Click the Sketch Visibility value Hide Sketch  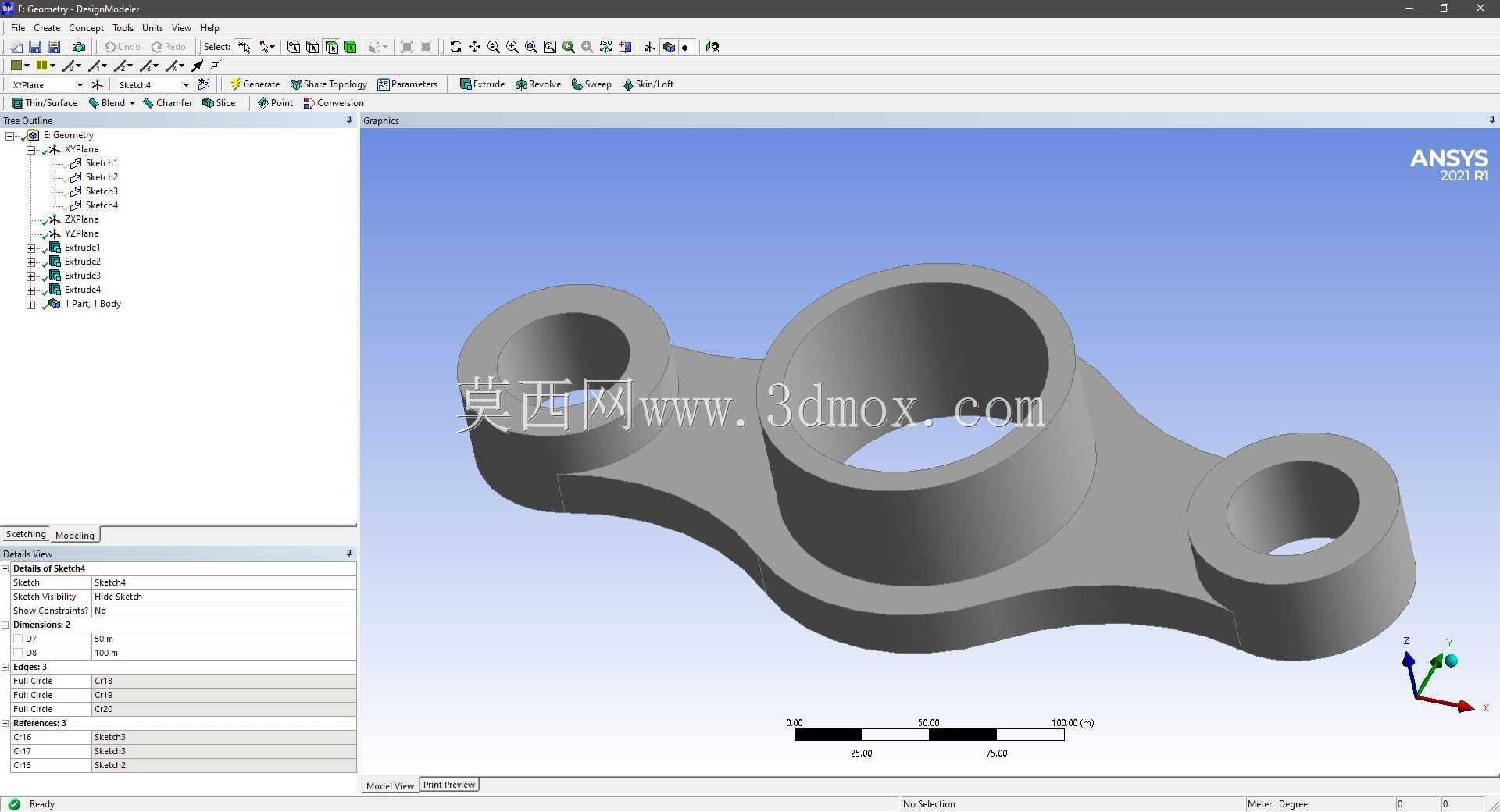coord(223,597)
